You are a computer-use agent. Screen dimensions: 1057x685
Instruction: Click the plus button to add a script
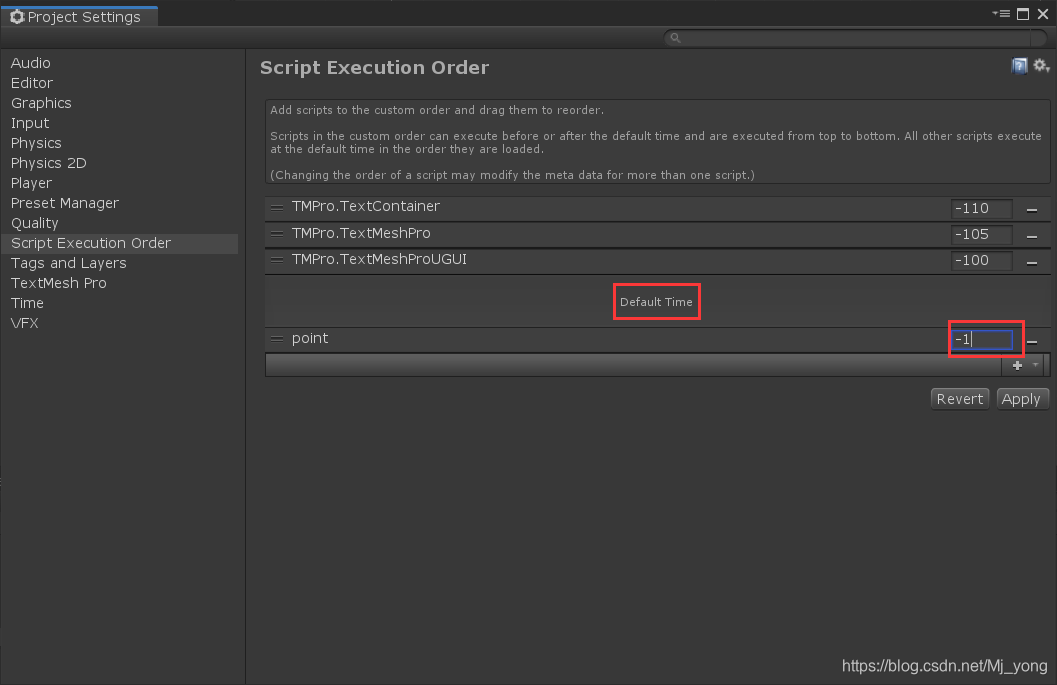tap(1017, 365)
